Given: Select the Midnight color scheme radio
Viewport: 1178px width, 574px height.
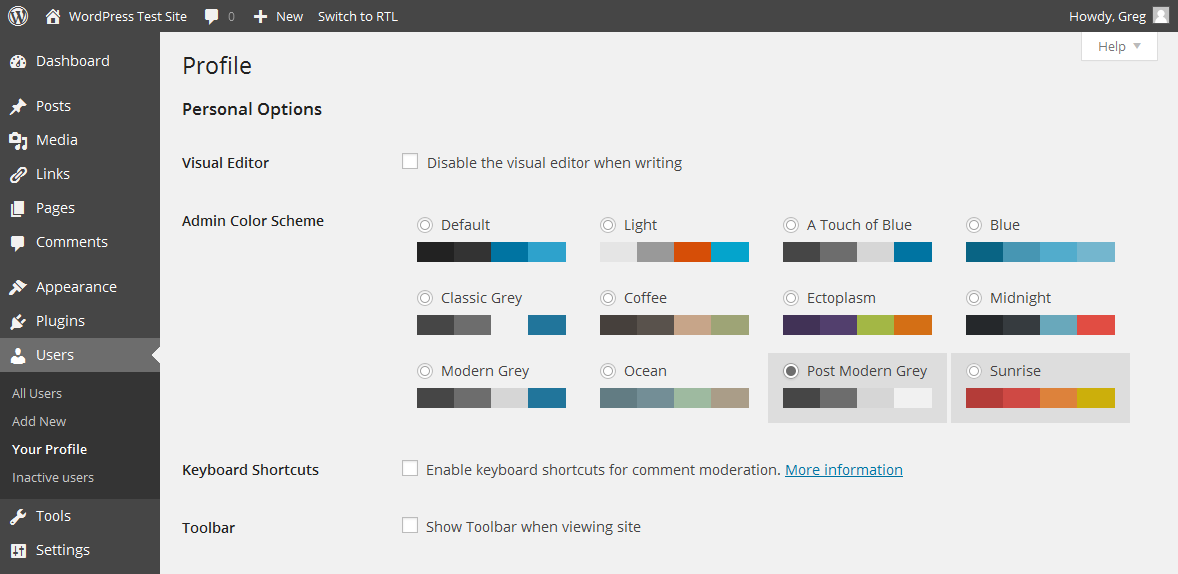Looking at the screenshot, I should click(974, 298).
